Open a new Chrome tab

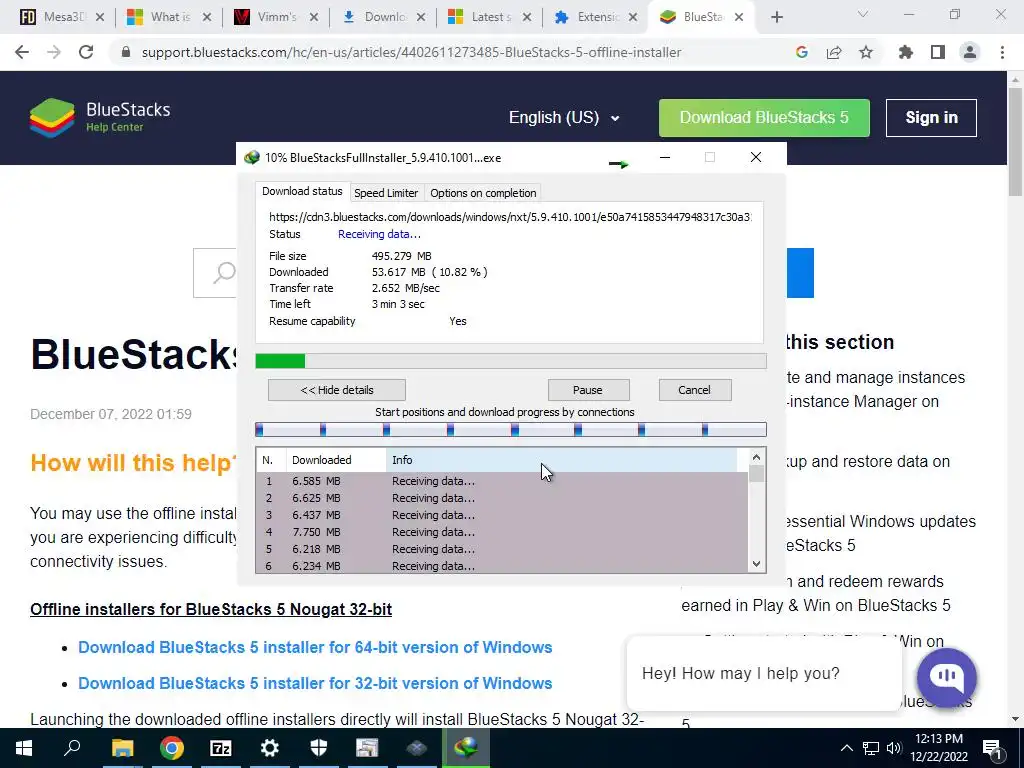[x=776, y=17]
